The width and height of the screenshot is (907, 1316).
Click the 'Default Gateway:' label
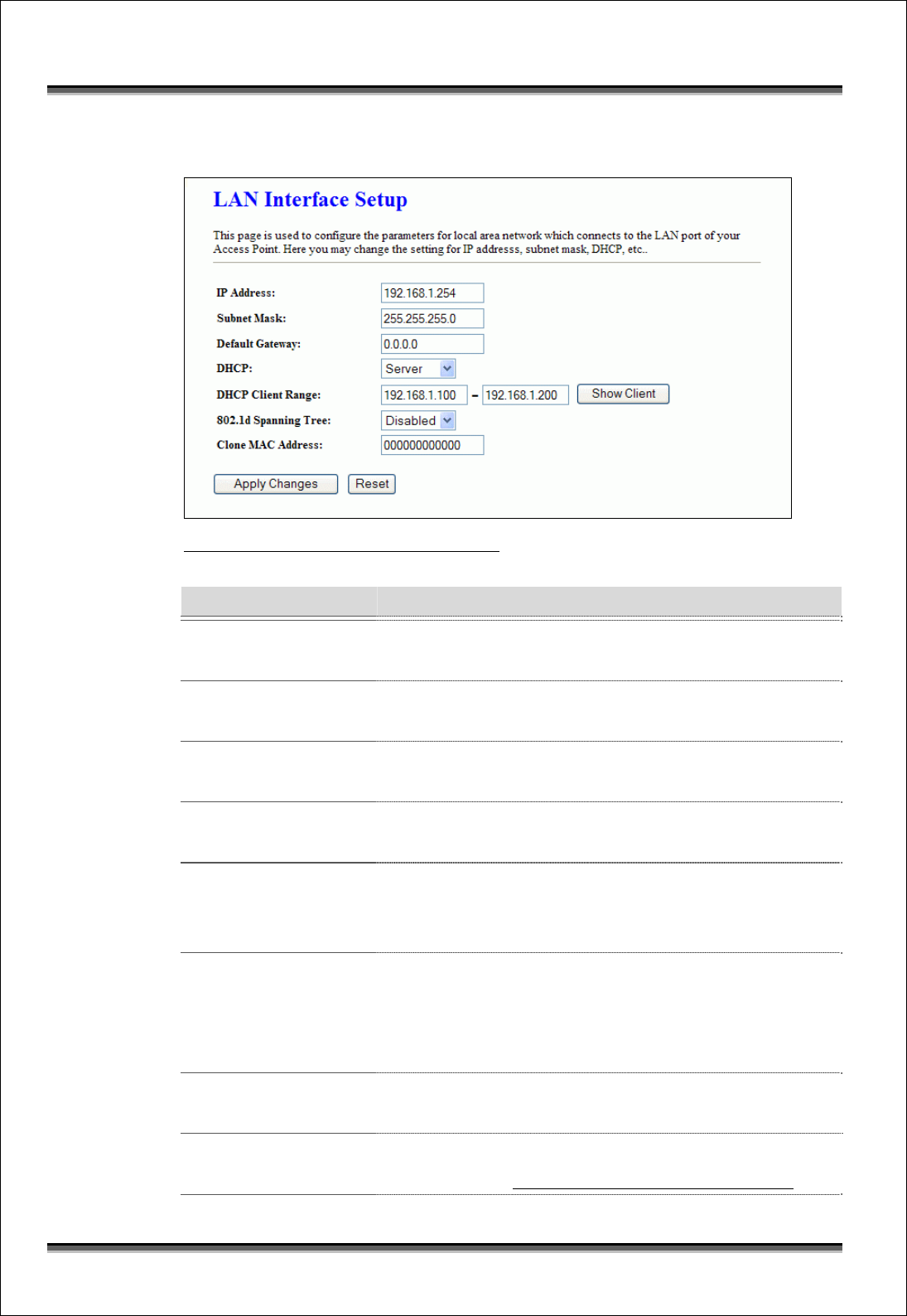tap(258, 344)
